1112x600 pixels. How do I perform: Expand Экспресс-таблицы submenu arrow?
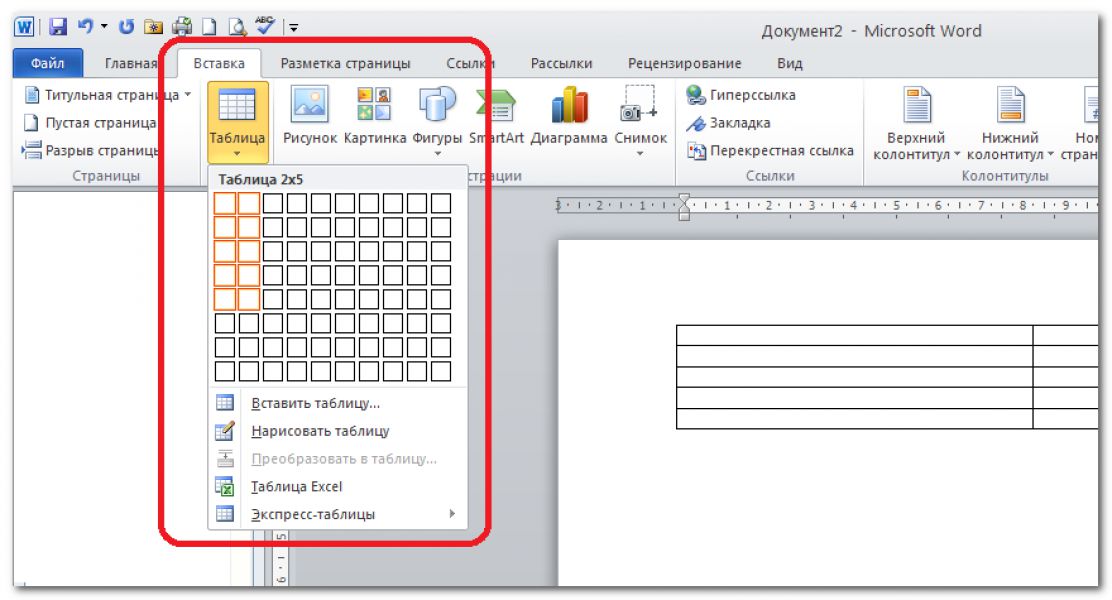point(452,513)
